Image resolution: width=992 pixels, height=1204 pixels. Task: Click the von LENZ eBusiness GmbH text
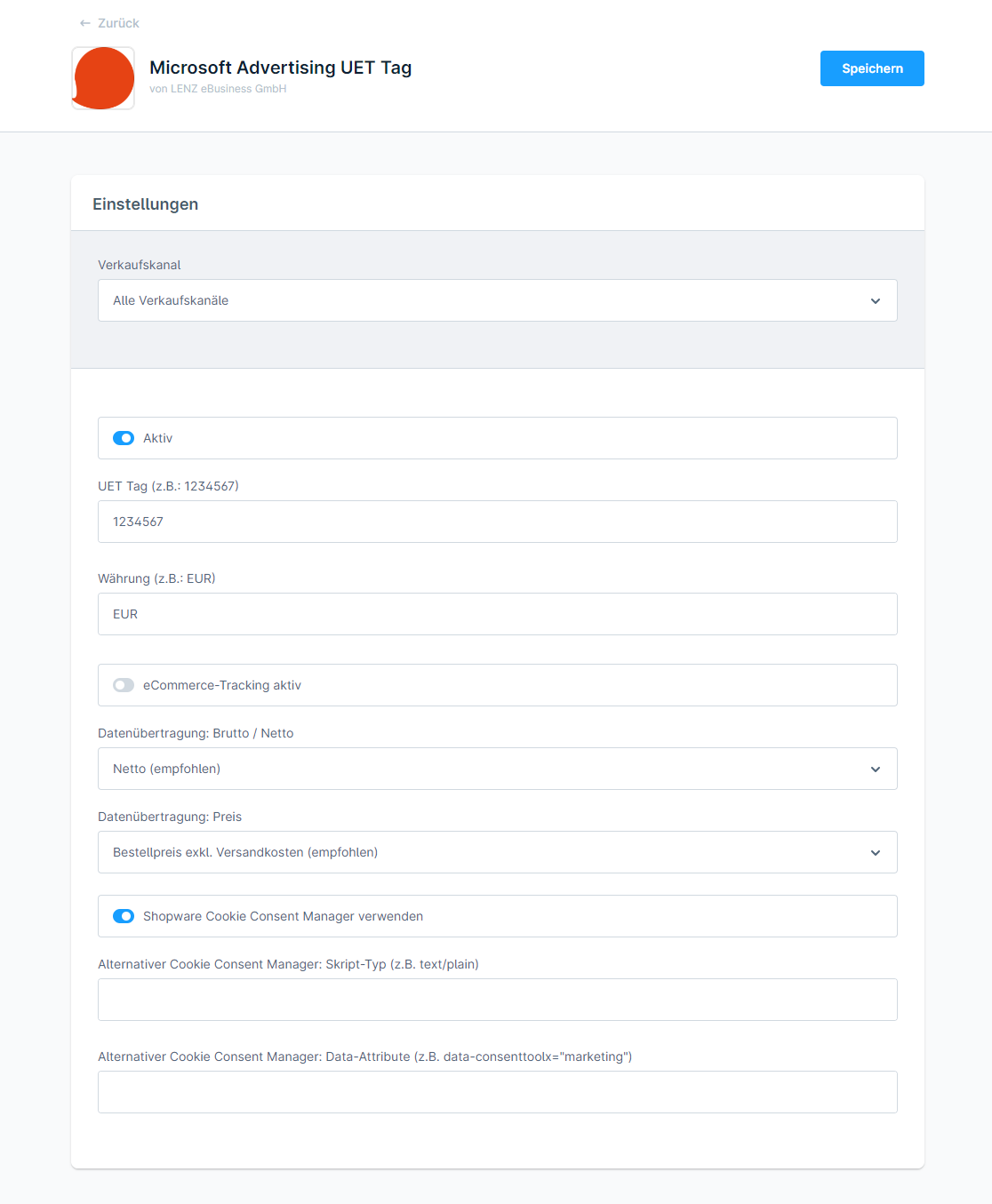point(218,89)
